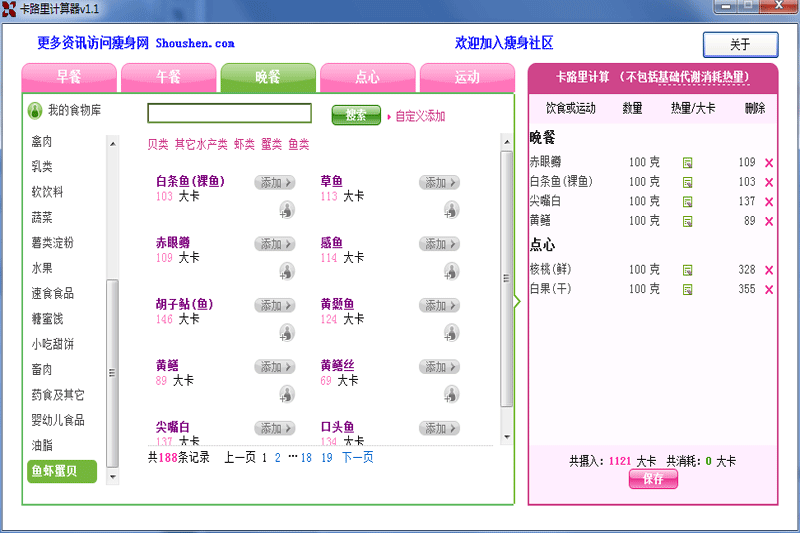This screenshot has width=800, height=533.
Task: Open the 点心 tab
Action: [367, 77]
